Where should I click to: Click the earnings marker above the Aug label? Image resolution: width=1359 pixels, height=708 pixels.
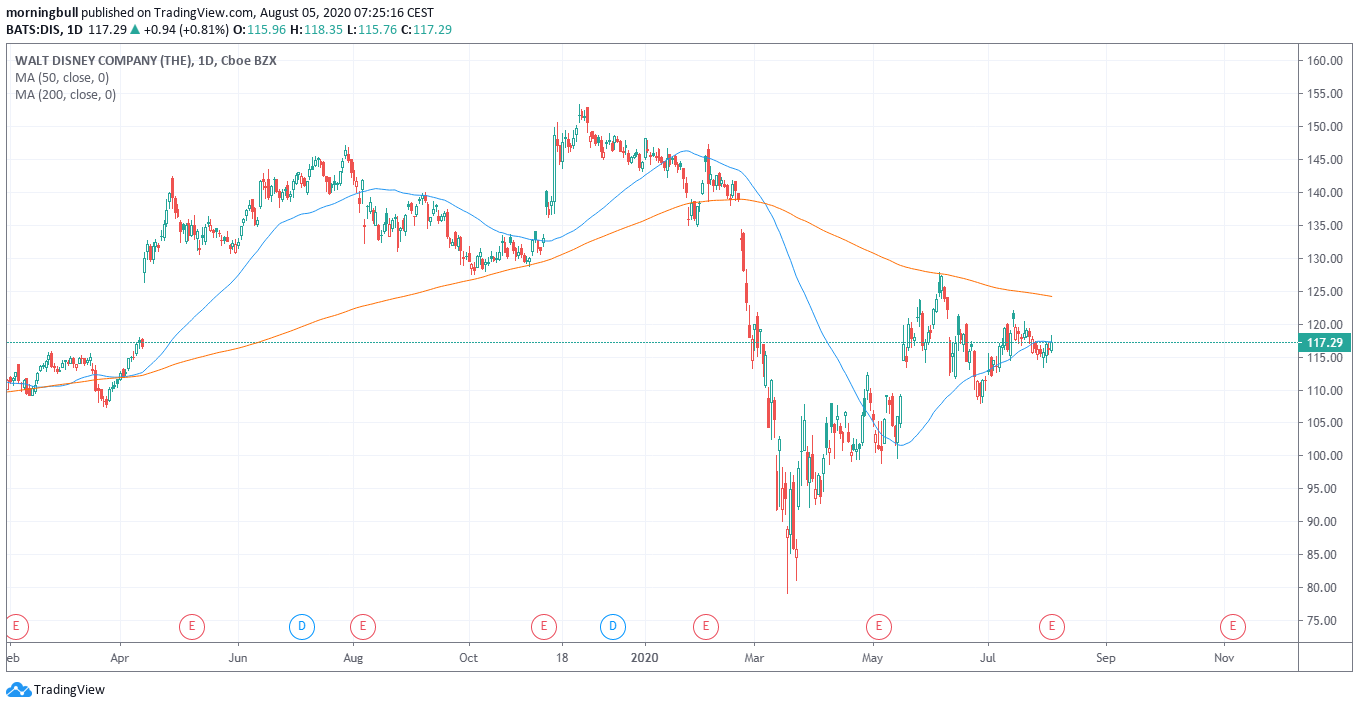tap(362, 627)
